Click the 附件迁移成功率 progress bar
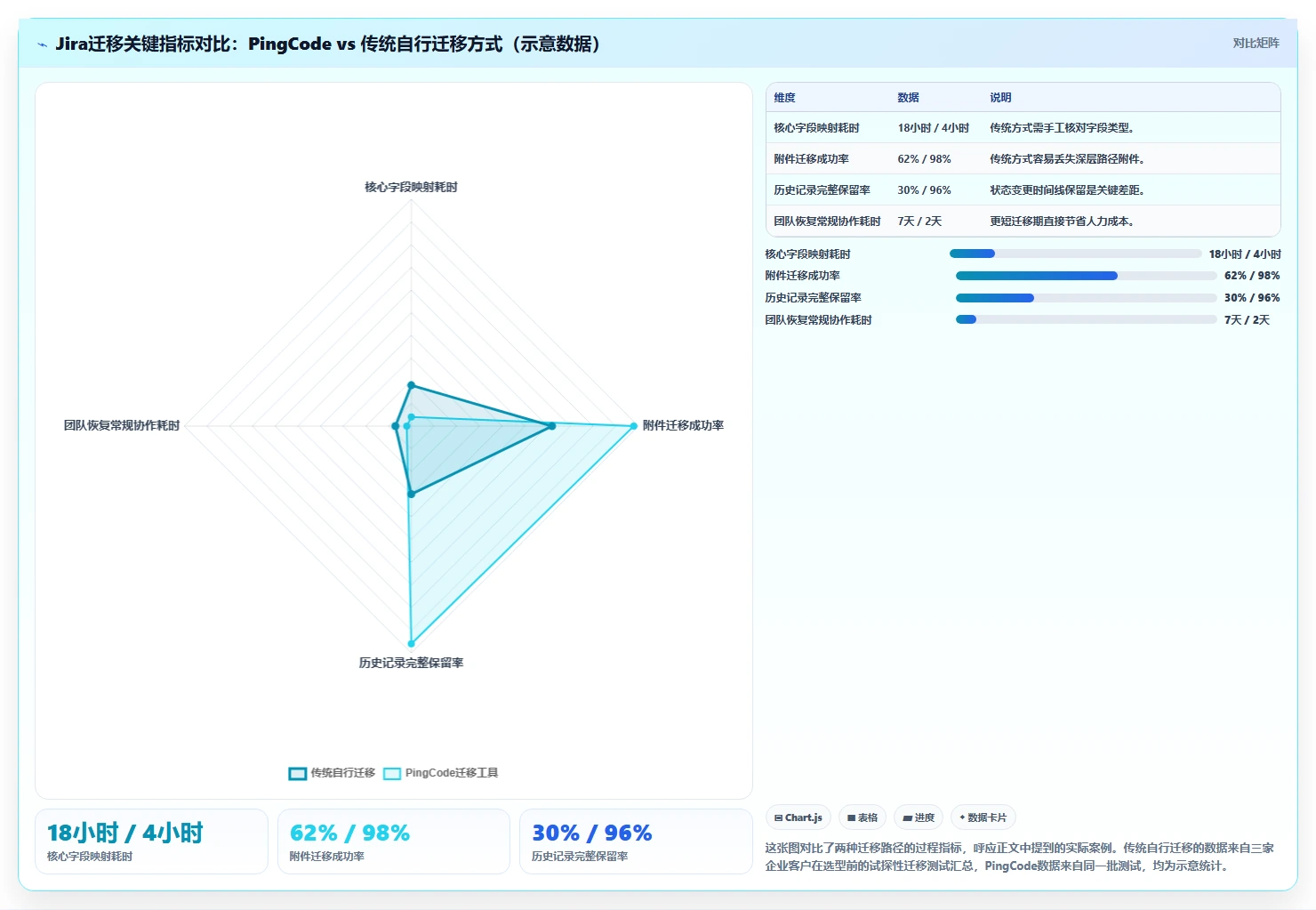The height and width of the screenshot is (910, 1316). (1086, 276)
